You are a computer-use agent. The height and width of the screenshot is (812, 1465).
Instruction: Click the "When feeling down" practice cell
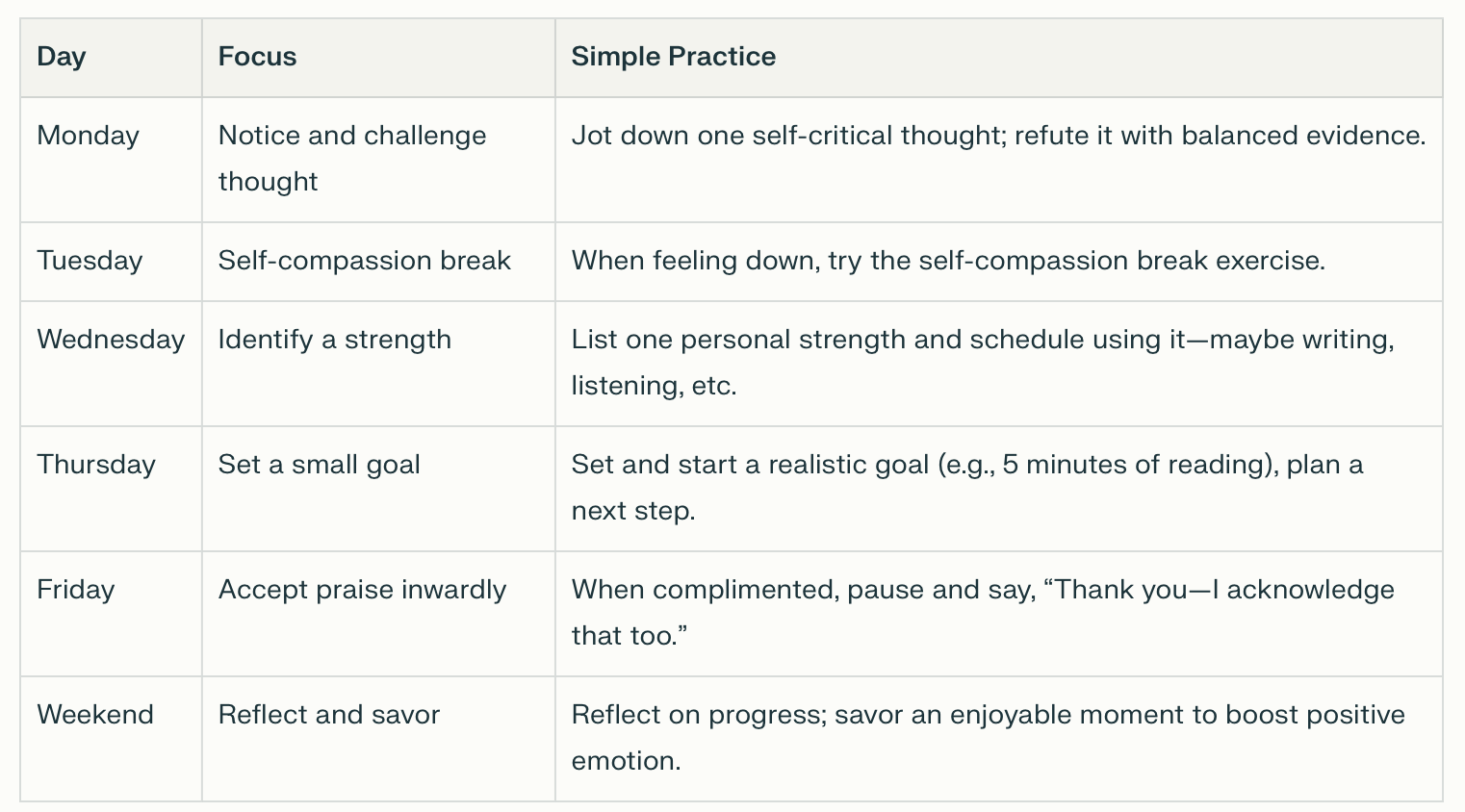pos(947,261)
